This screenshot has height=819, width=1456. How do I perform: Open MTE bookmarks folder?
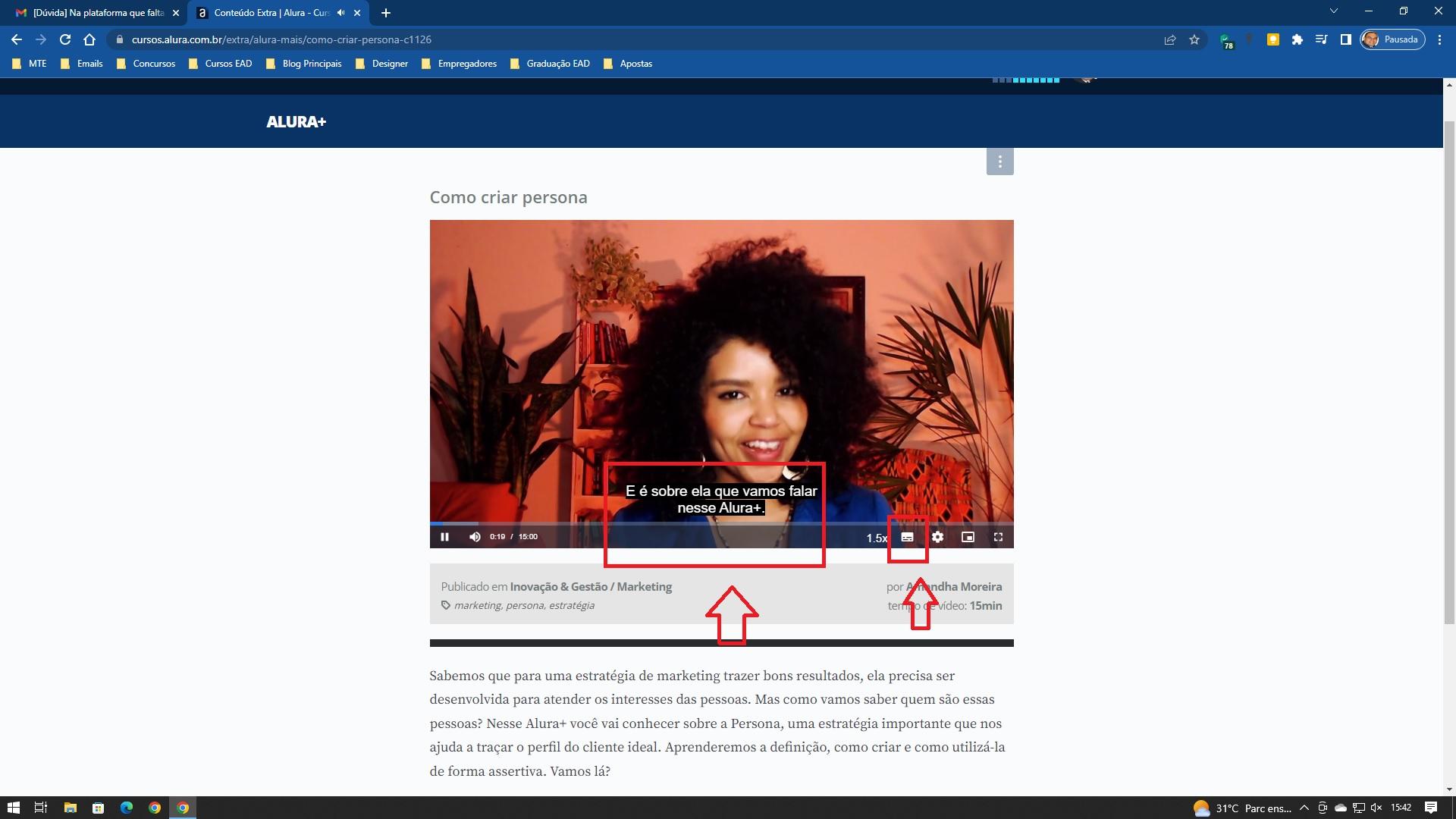(30, 64)
